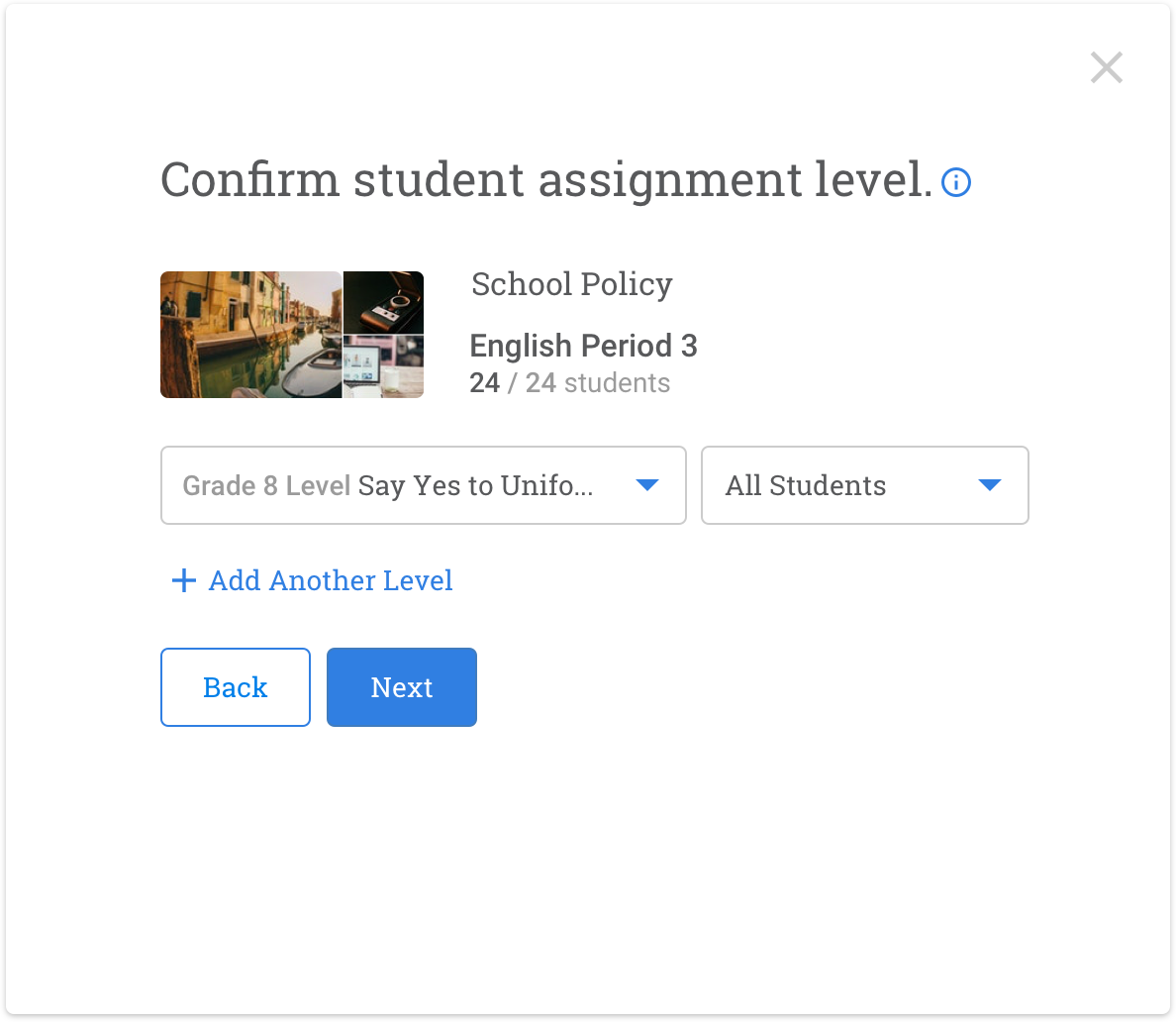Expand the All Students selector

click(x=864, y=485)
